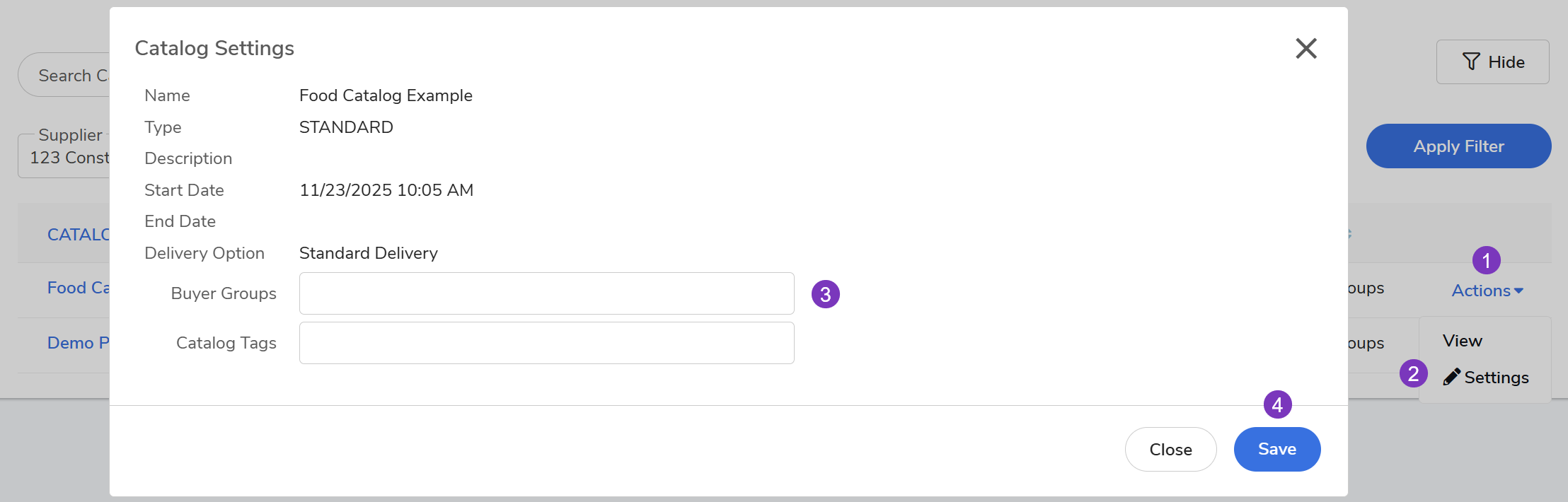This screenshot has height=502, width=1568.
Task: Click the pencil icon beside Settings
Action: [1451, 377]
